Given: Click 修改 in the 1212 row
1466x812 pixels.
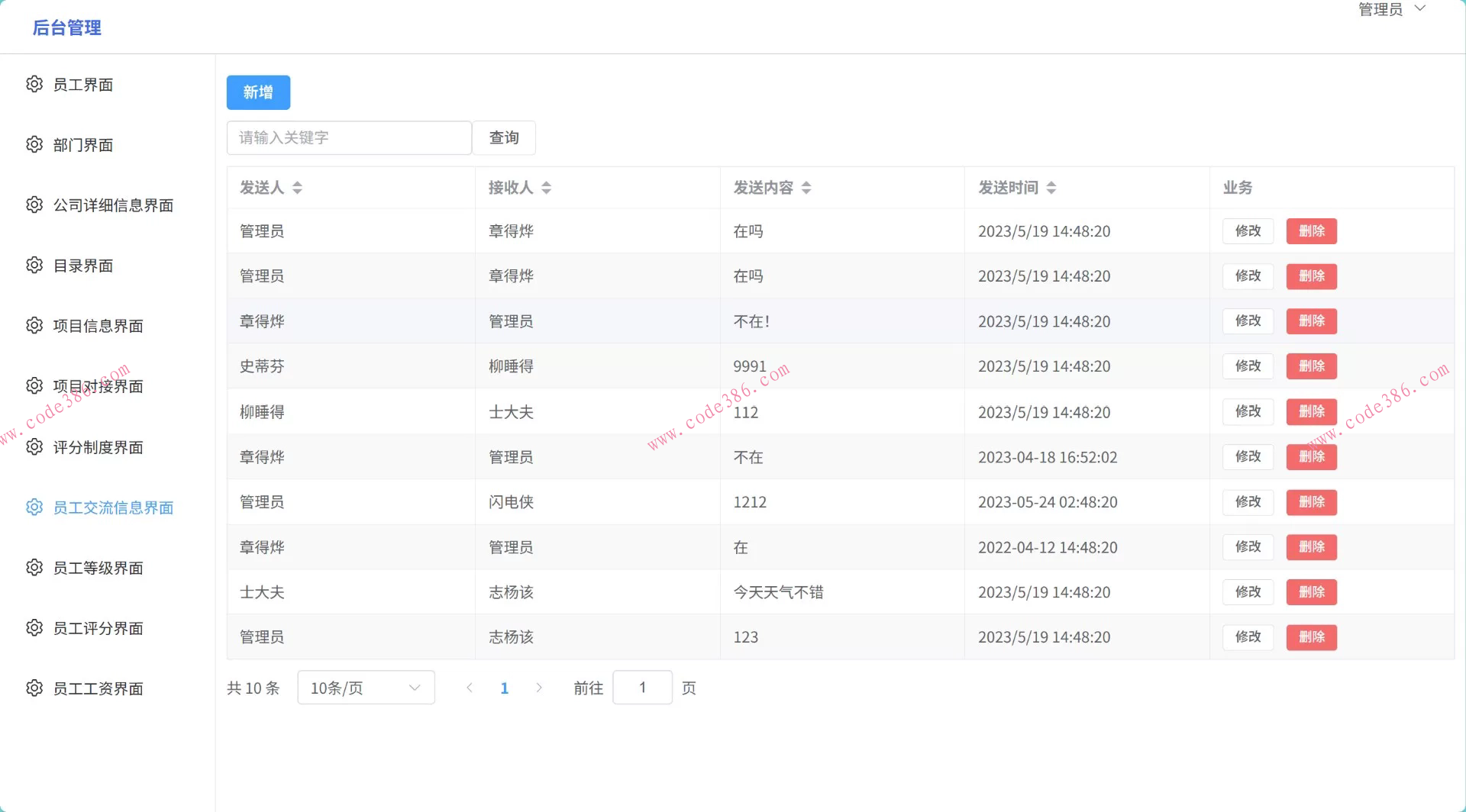Looking at the screenshot, I should click(1248, 501).
